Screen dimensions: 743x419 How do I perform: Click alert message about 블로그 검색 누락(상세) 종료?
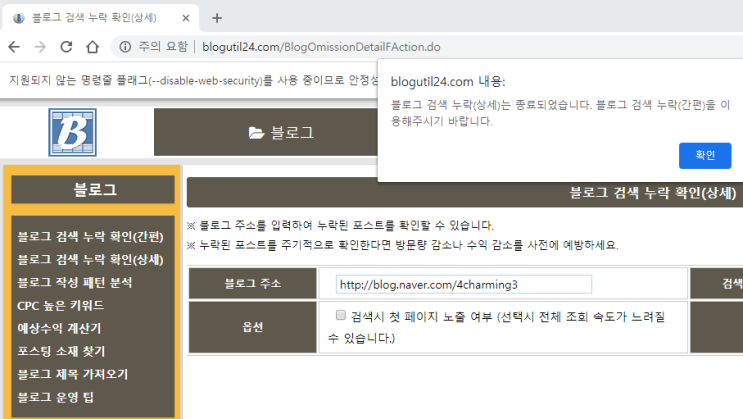click(561, 113)
